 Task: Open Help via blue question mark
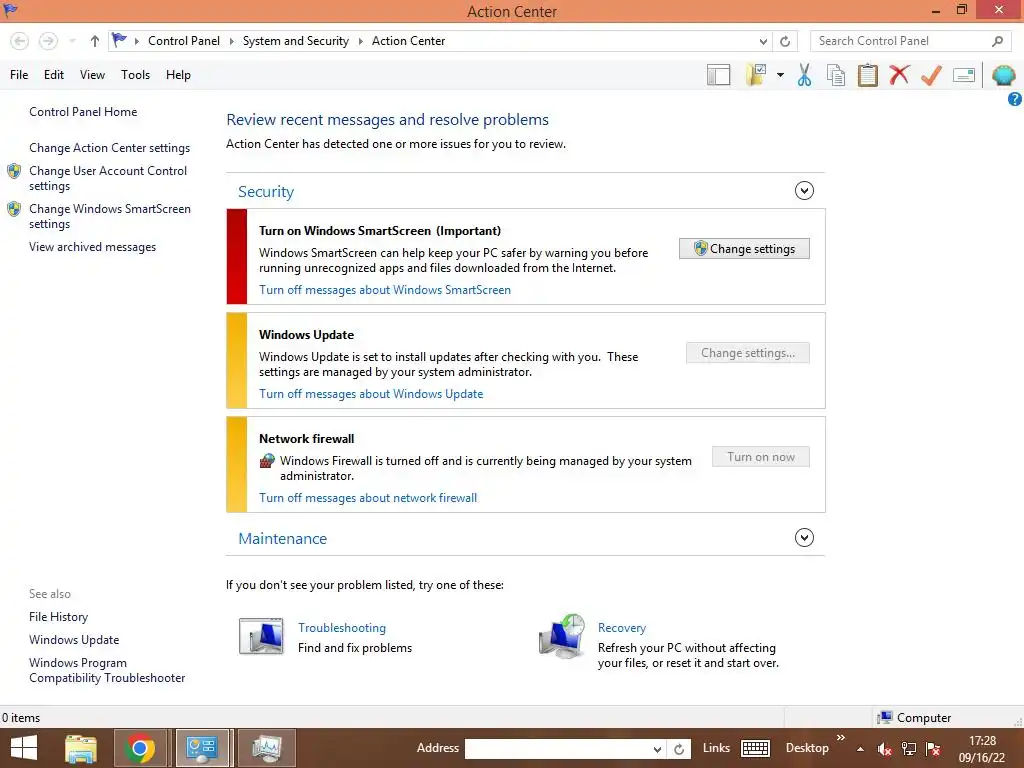1014,99
